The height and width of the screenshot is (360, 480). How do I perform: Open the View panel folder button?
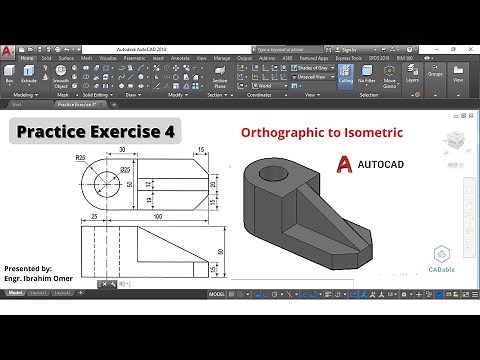point(458,74)
